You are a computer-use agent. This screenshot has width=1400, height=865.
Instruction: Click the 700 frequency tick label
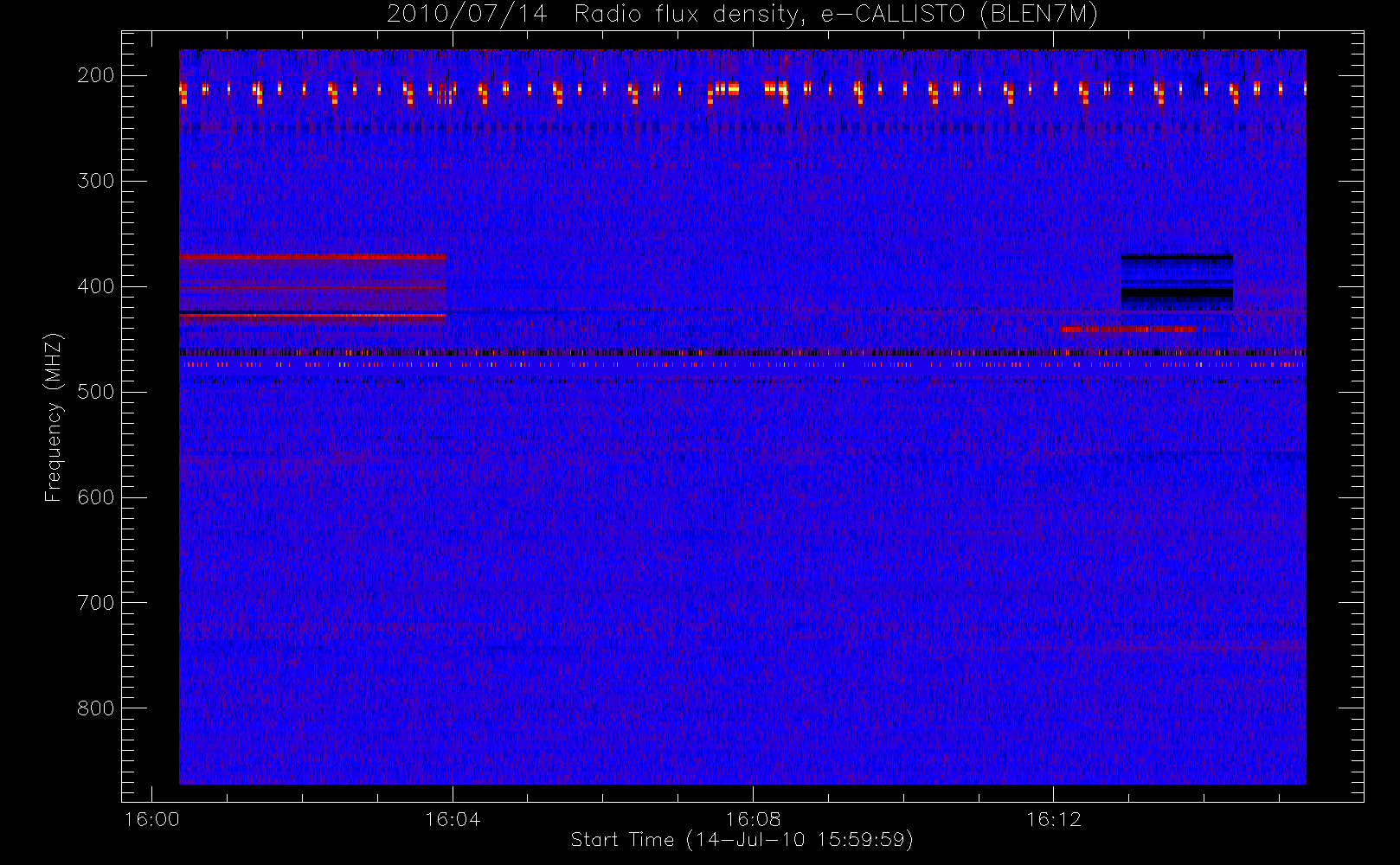96,603
